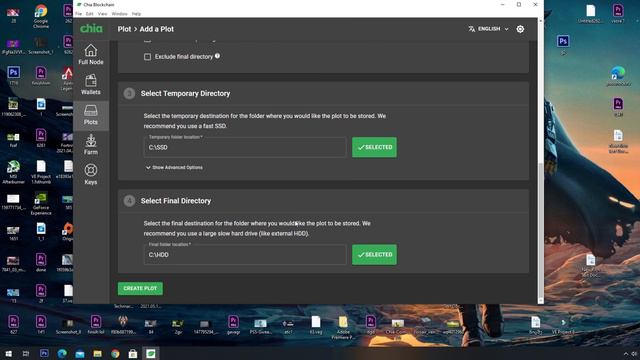The width and height of the screenshot is (640, 360).
Task: Open Google Chrome from the taskbar
Action: pos(115,353)
